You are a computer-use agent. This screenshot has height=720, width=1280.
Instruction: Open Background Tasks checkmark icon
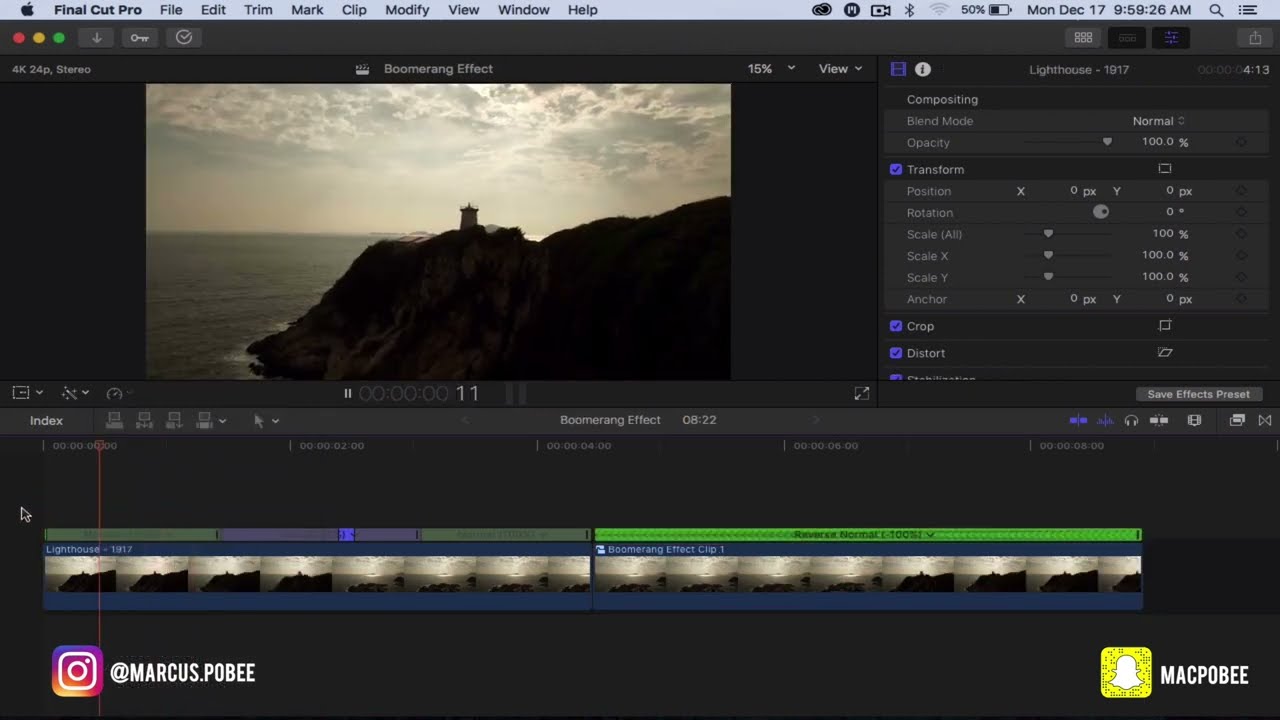184,38
